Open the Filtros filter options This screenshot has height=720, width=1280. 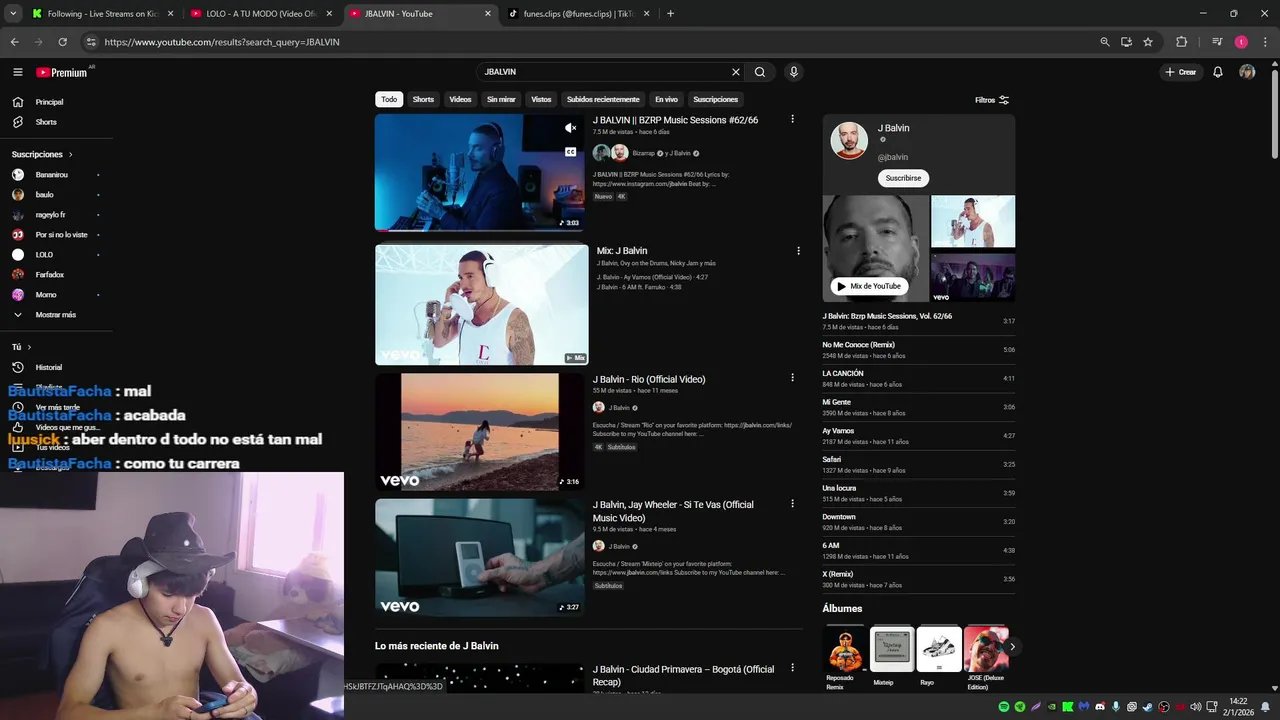[x=992, y=100]
